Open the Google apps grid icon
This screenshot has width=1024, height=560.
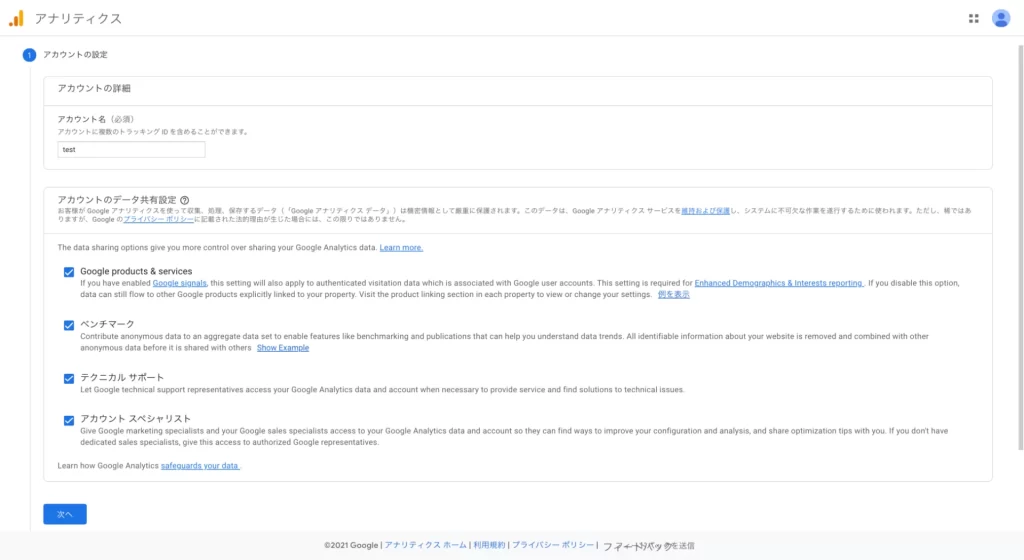coord(974,18)
